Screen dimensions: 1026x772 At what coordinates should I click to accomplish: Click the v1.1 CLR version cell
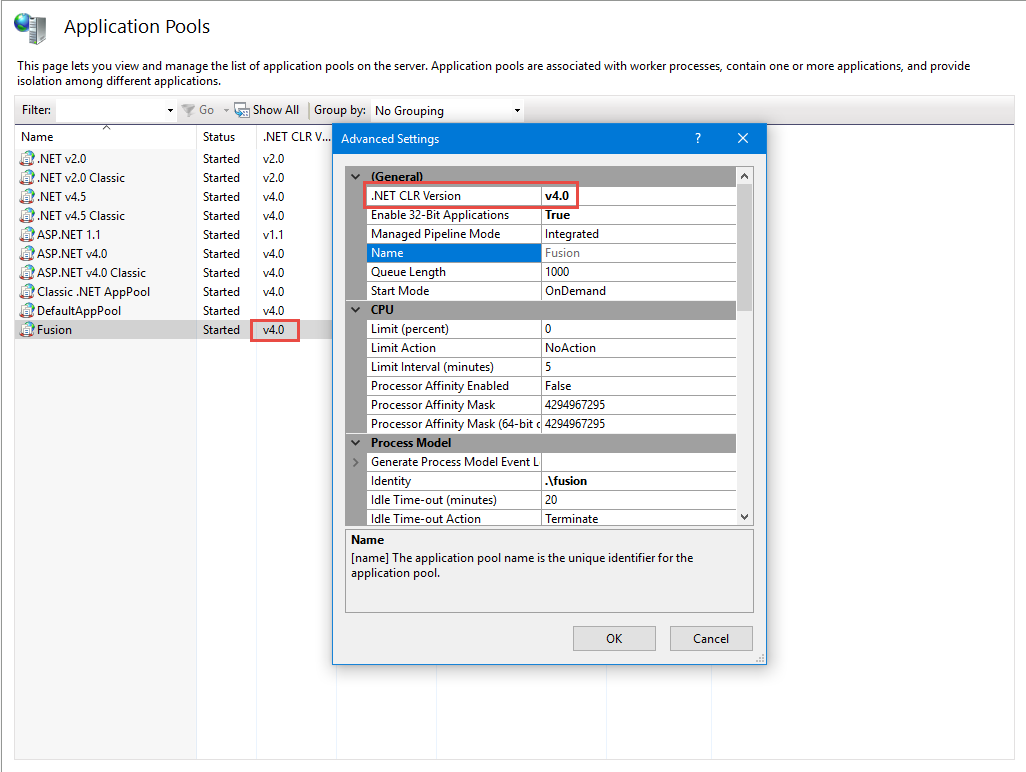click(273, 234)
